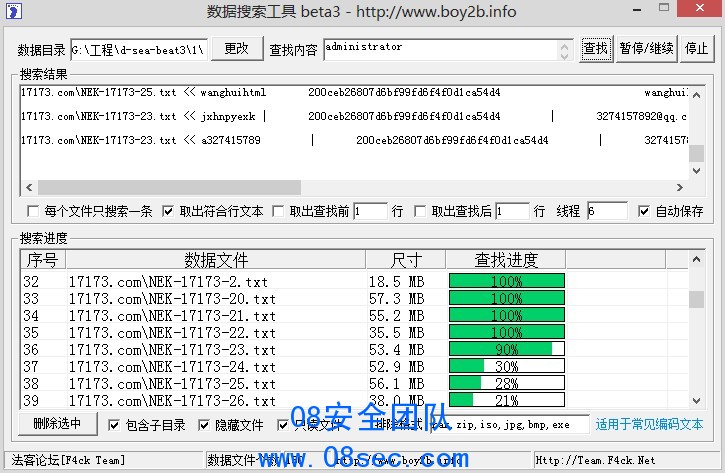Click Http://Team.F4ck.Net in status bar
725x473 pixels.
click(x=595, y=460)
